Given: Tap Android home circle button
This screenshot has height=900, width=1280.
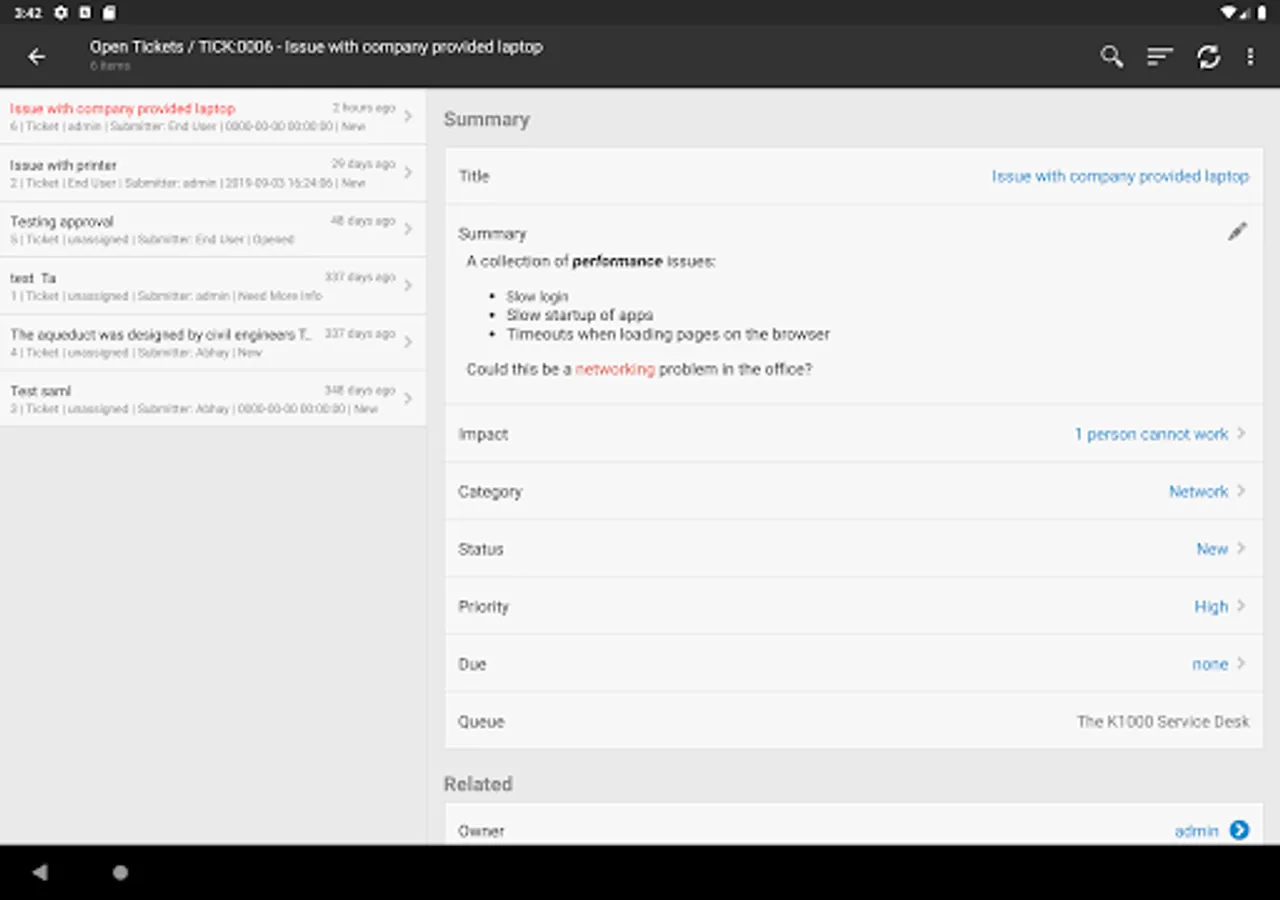Looking at the screenshot, I should [120, 873].
